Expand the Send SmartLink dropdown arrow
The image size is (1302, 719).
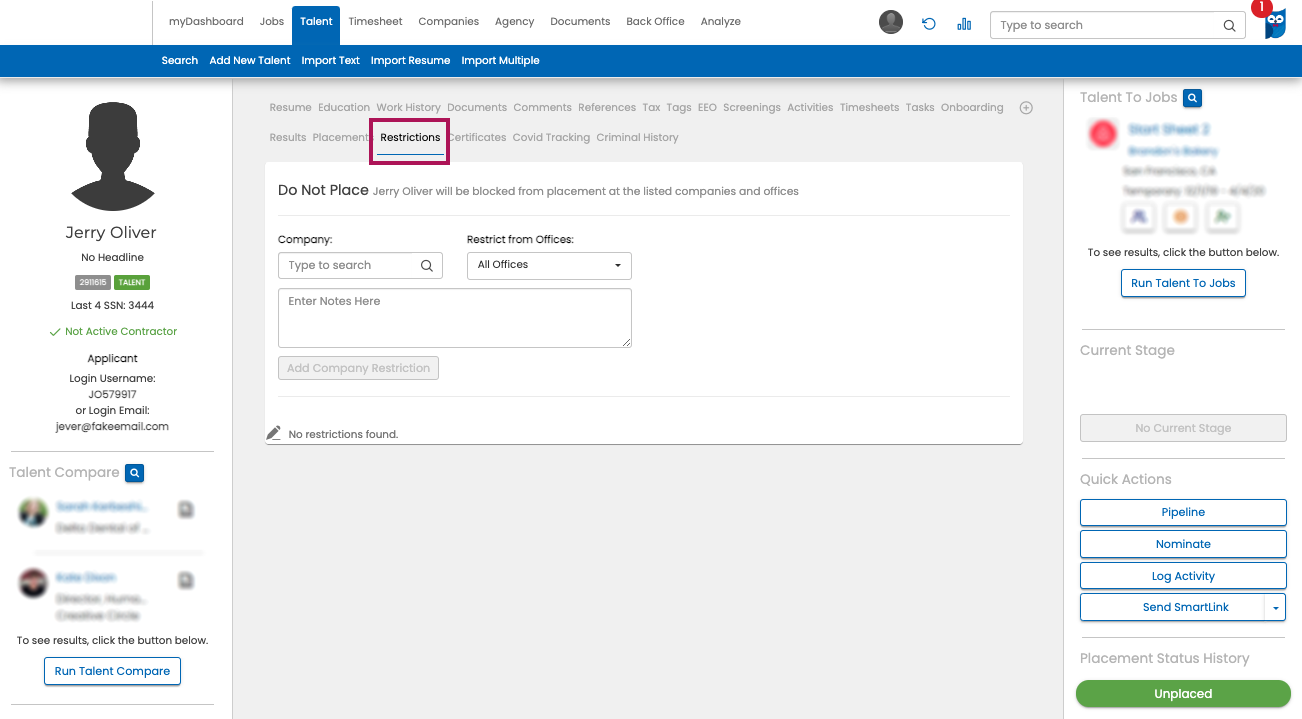[1275, 607]
